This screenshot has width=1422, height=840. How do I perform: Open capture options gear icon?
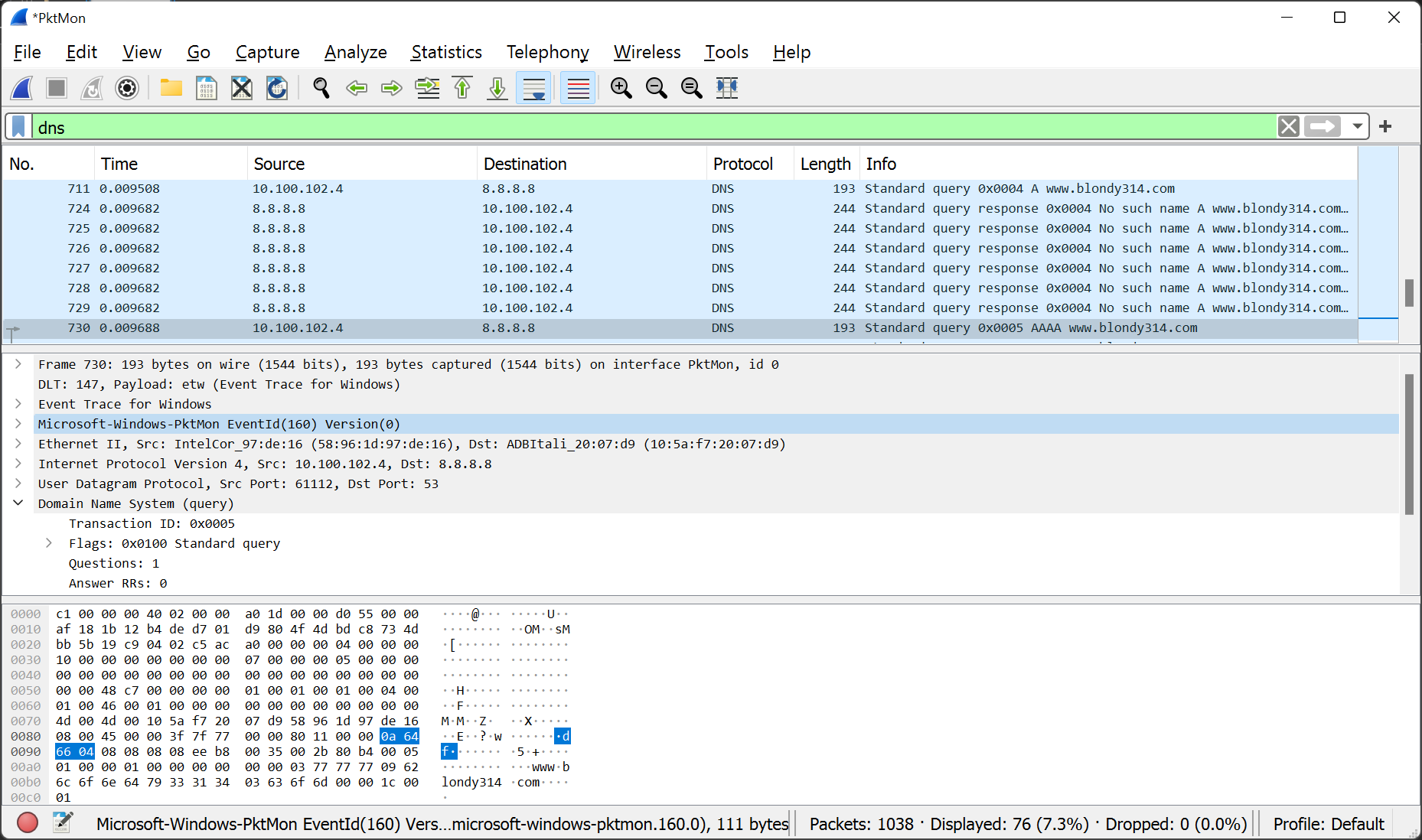(127, 88)
